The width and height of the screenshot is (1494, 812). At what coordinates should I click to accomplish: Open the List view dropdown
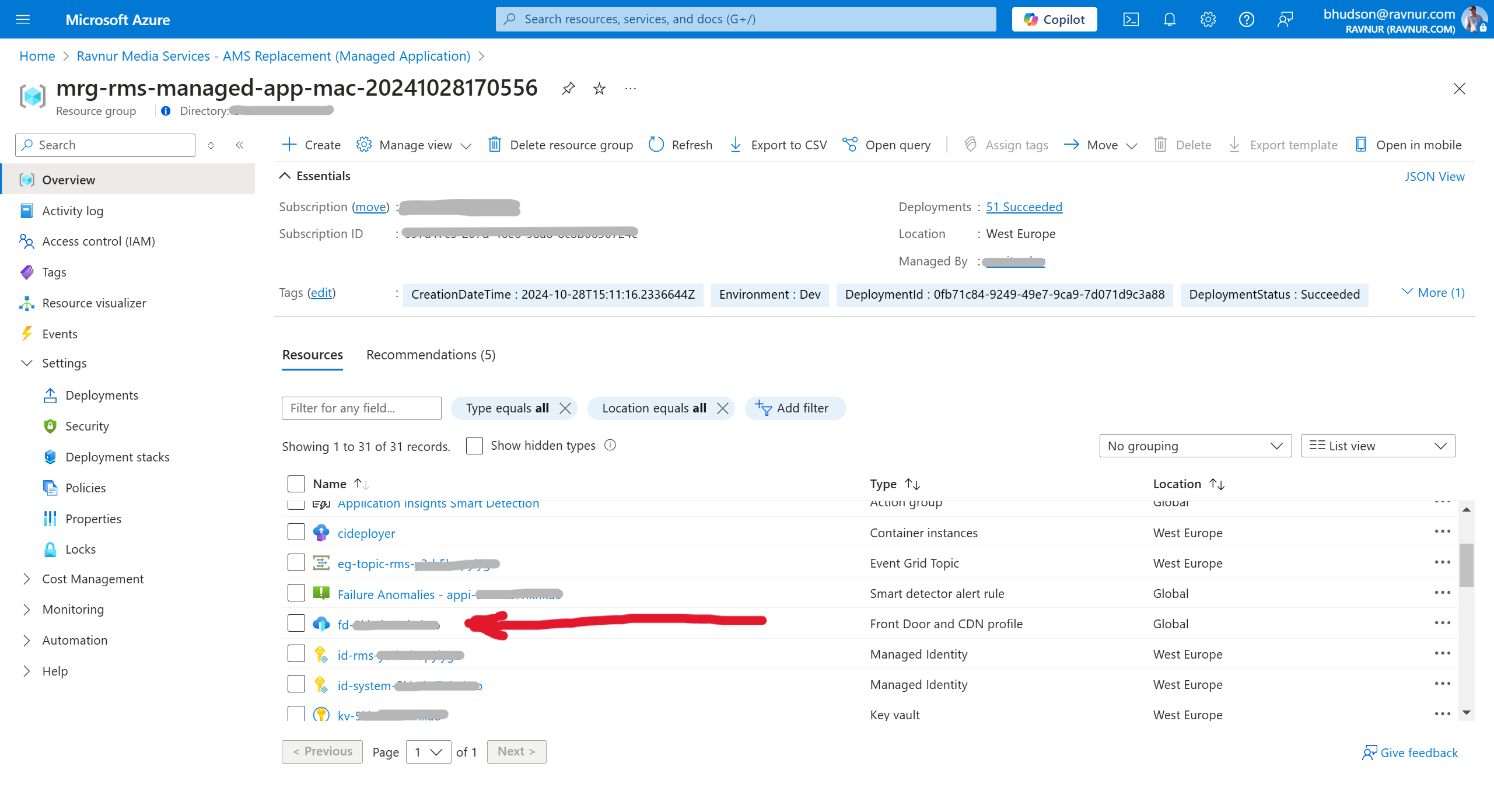[x=1378, y=446]
